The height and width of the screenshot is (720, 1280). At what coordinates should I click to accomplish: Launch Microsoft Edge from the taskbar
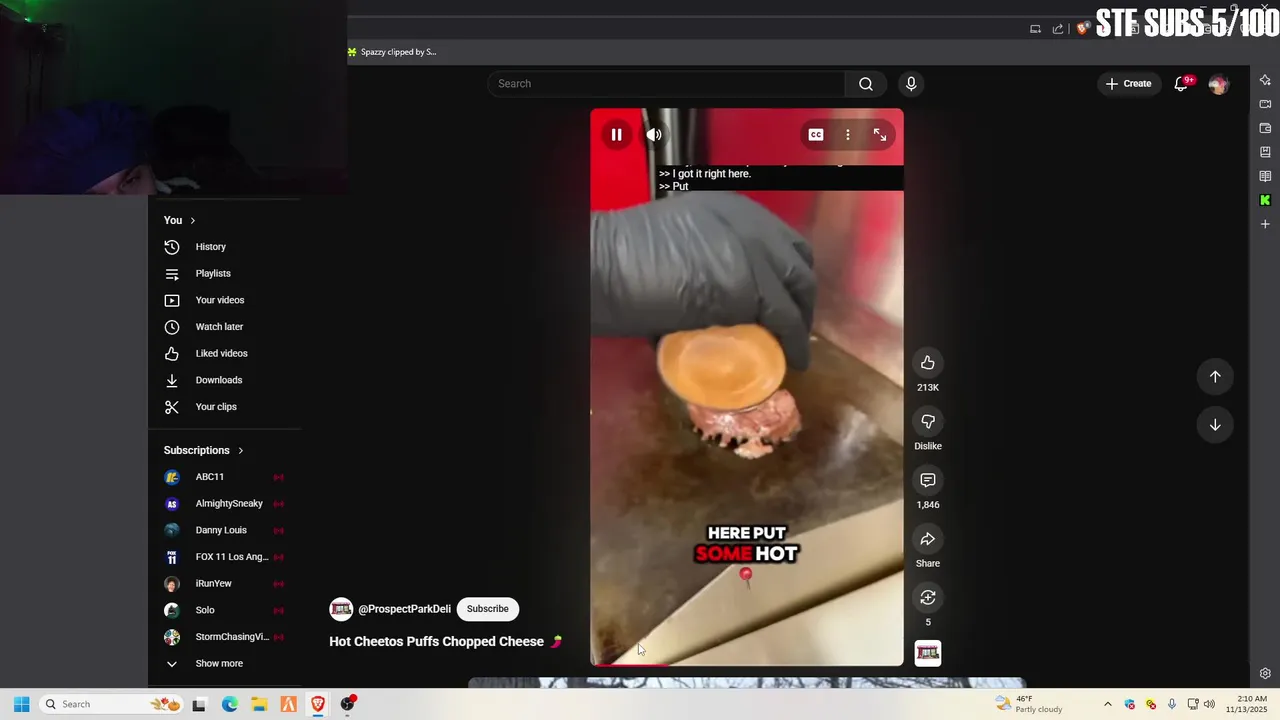[229, 704]
